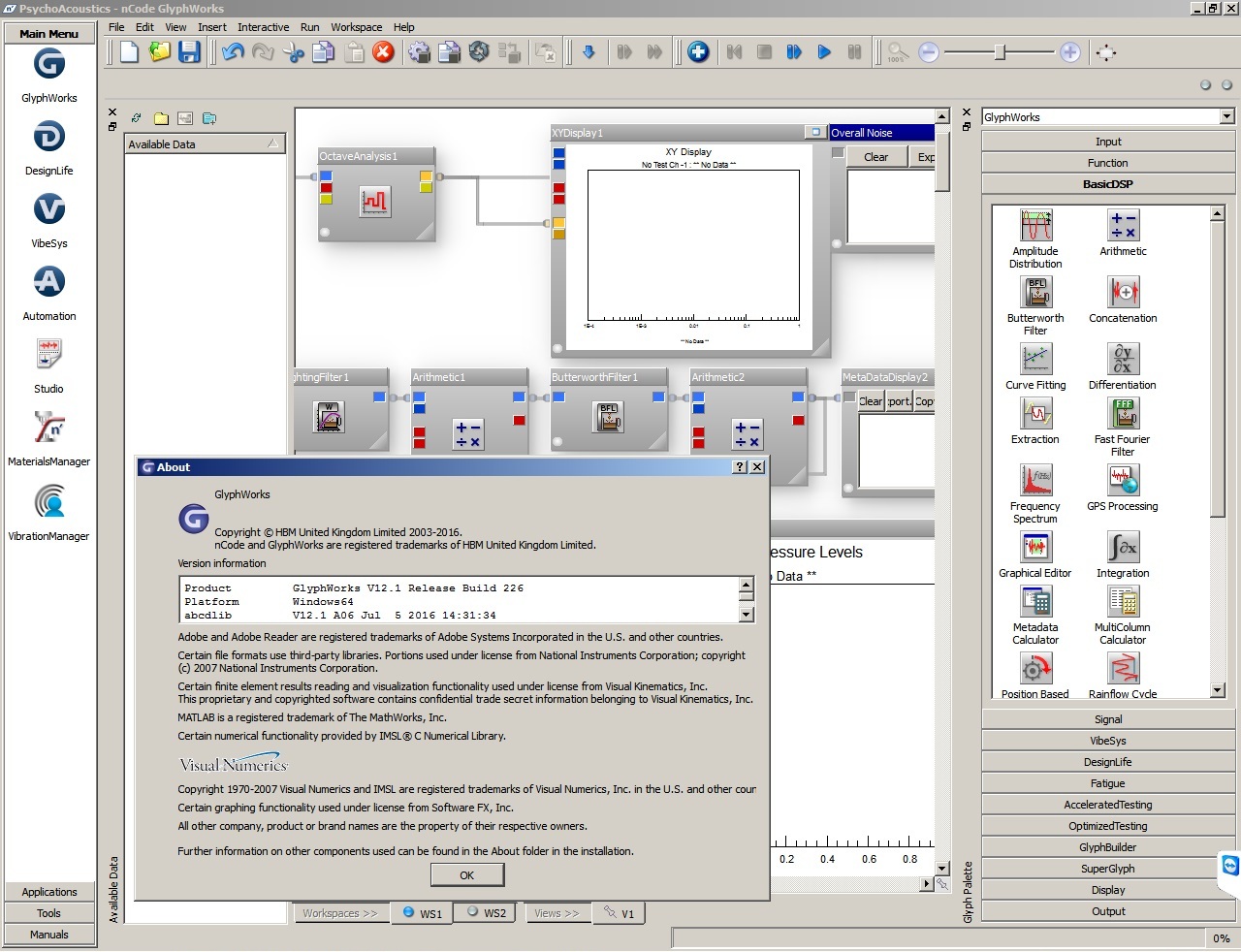Open GlyphWorks from the Main Menu
Viewport: 1241px width, 952px height.
pos(49,65)
